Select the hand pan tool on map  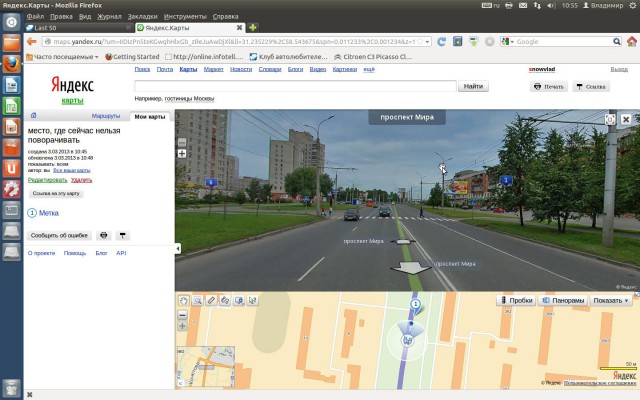pyautogui.click(x=184, y=301)
